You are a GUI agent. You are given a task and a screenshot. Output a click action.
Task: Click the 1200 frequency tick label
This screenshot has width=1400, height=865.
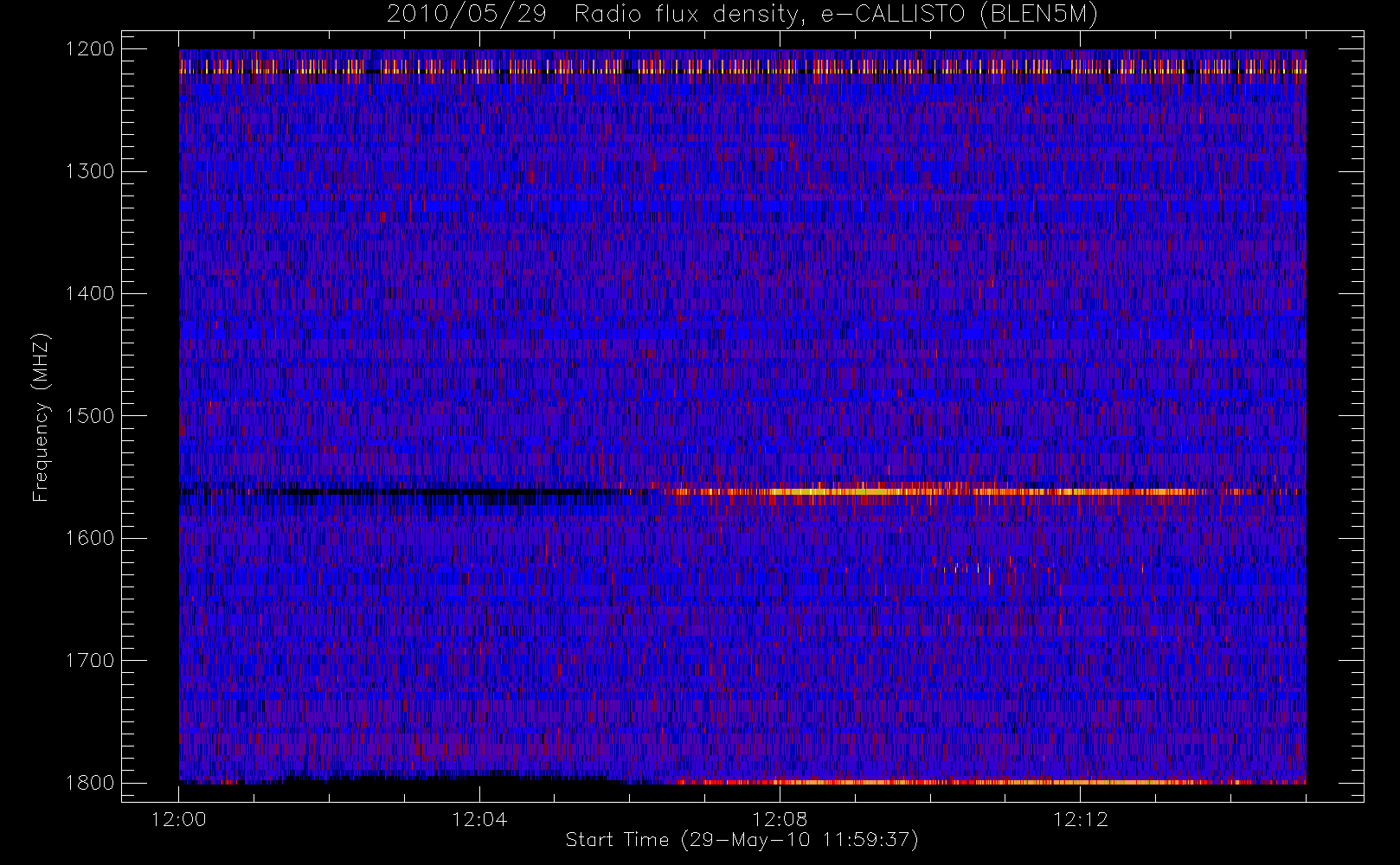[x=91, y=49]
